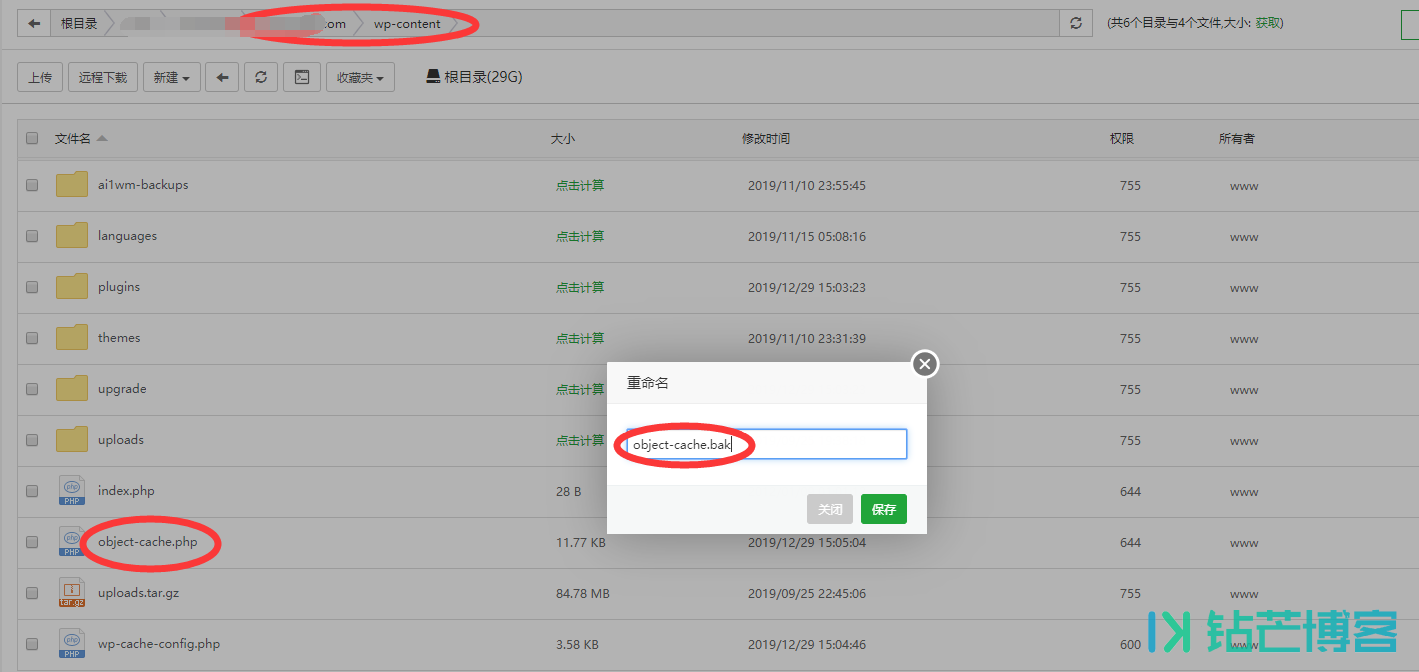Click the refresh icon beside path bar

(1076, 24)
